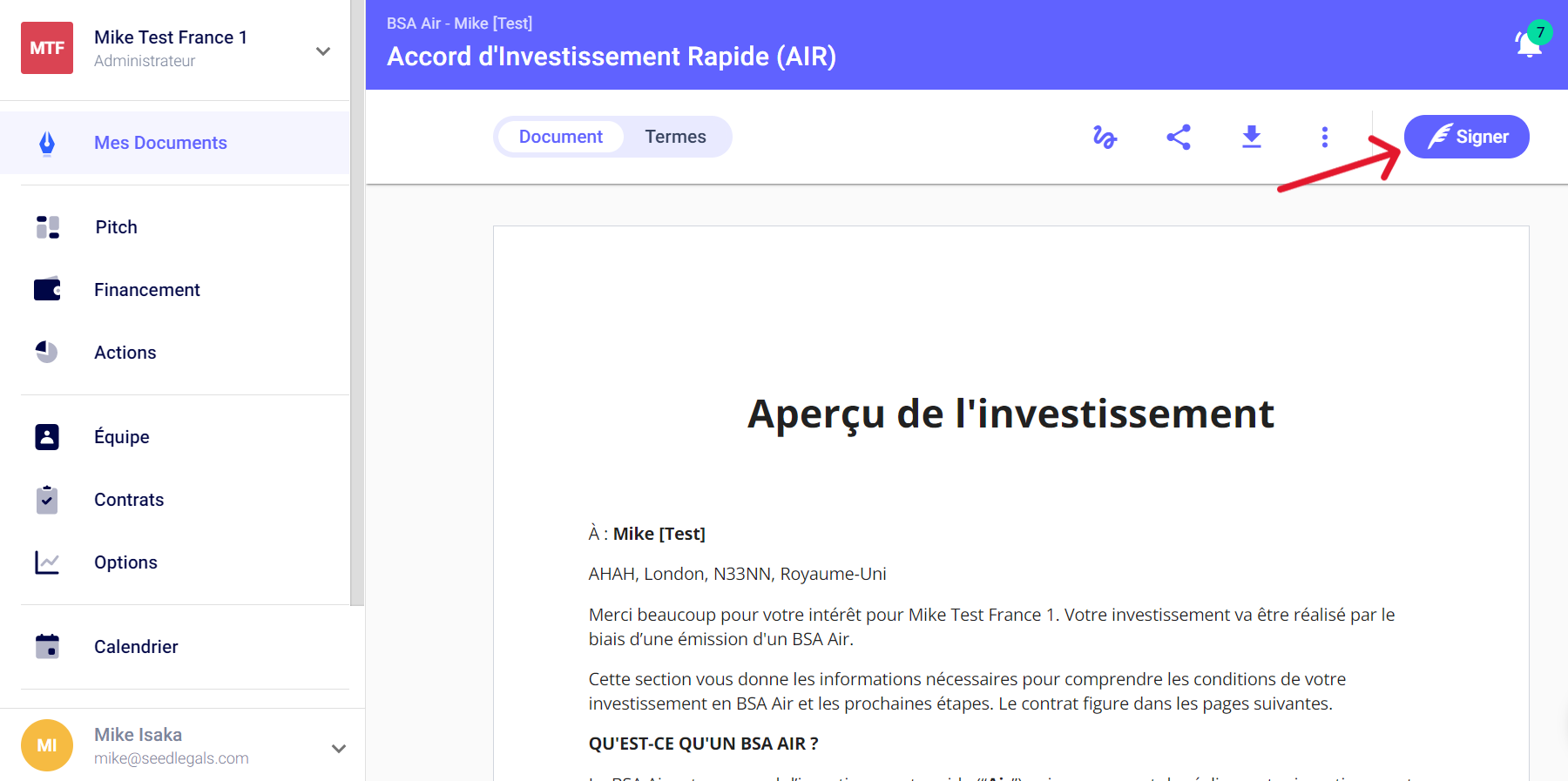Switch to the Termes view toggle

(x=675, y=137)
